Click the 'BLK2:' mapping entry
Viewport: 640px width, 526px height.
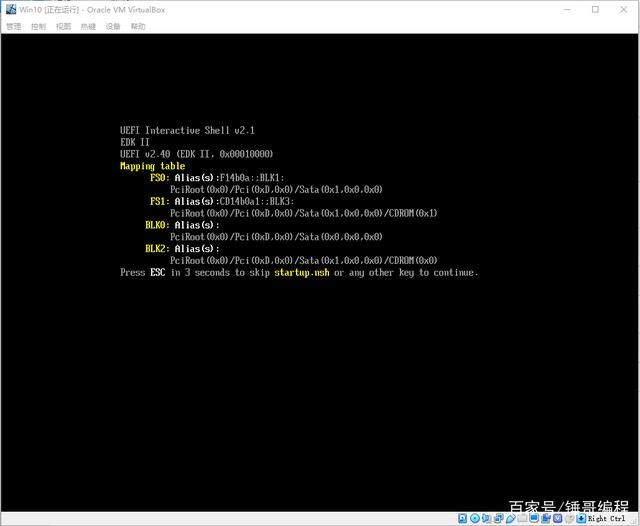point(157,249)
